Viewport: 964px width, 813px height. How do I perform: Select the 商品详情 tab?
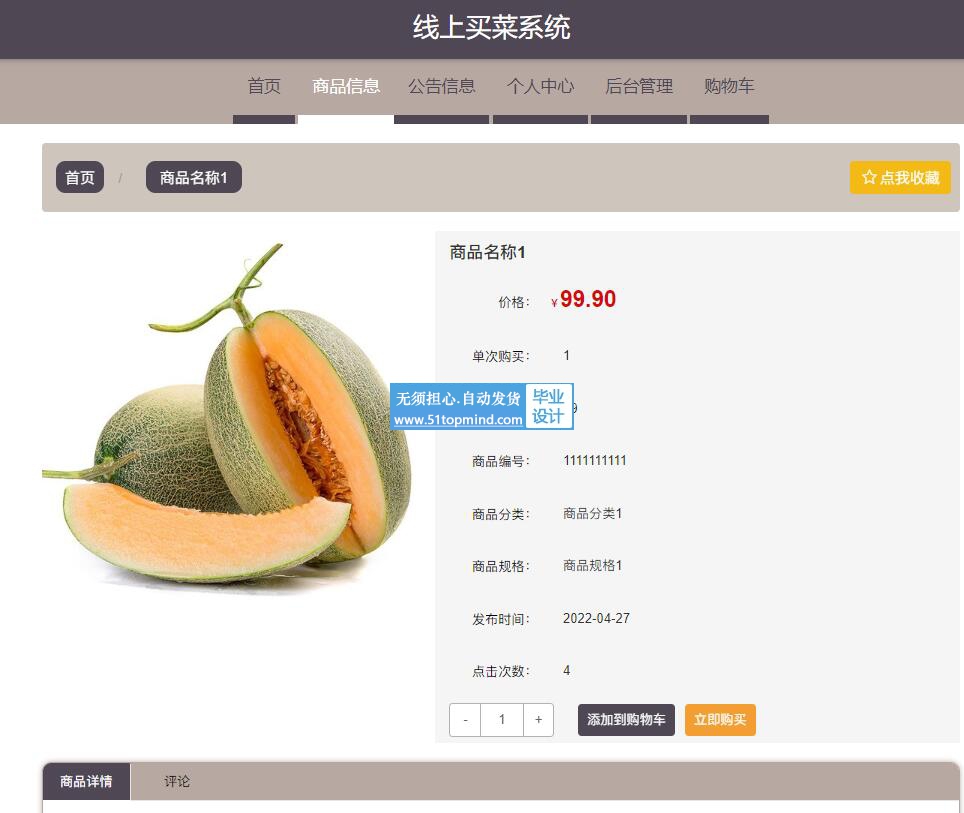86,782
